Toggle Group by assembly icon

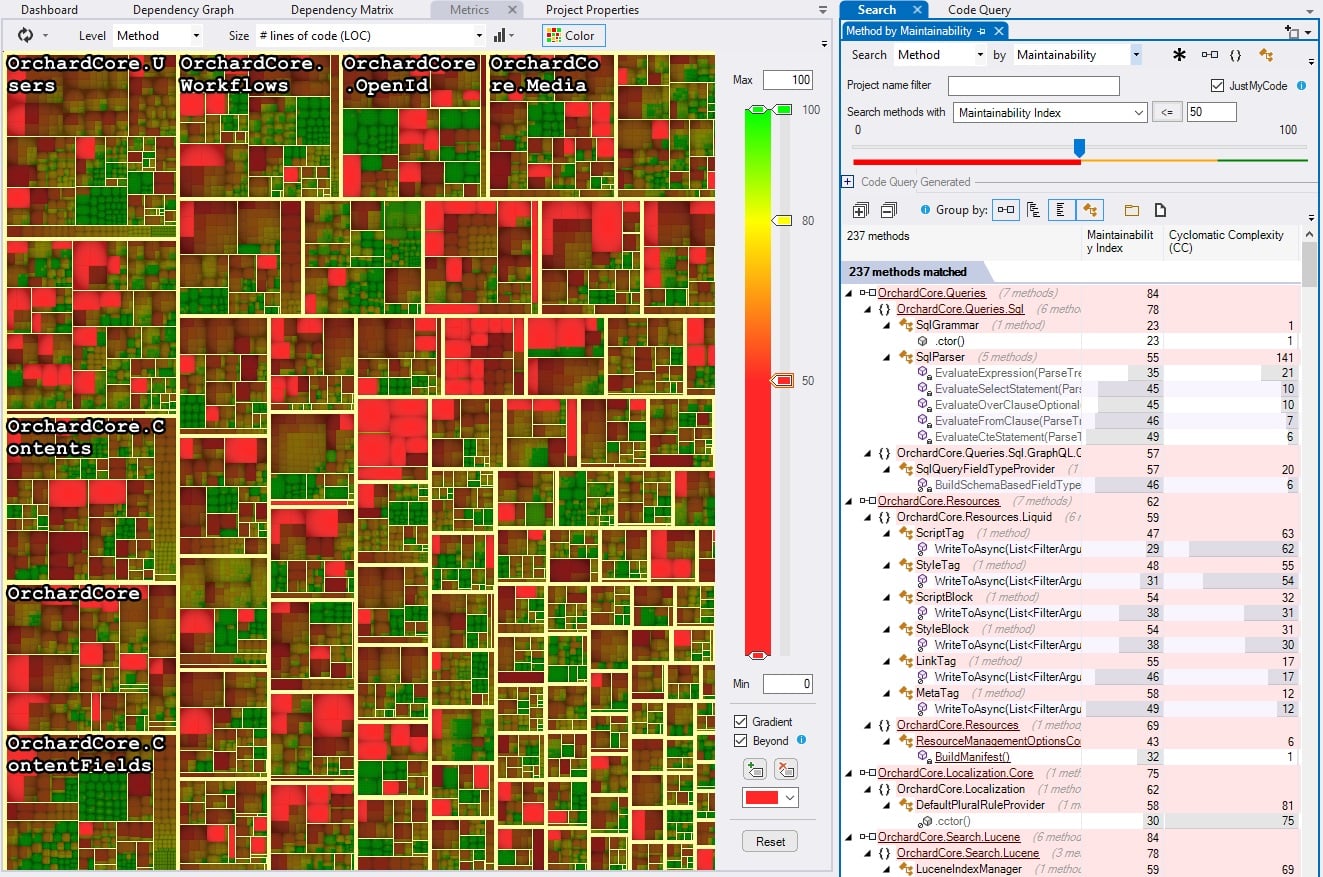tap(1006, 210)
